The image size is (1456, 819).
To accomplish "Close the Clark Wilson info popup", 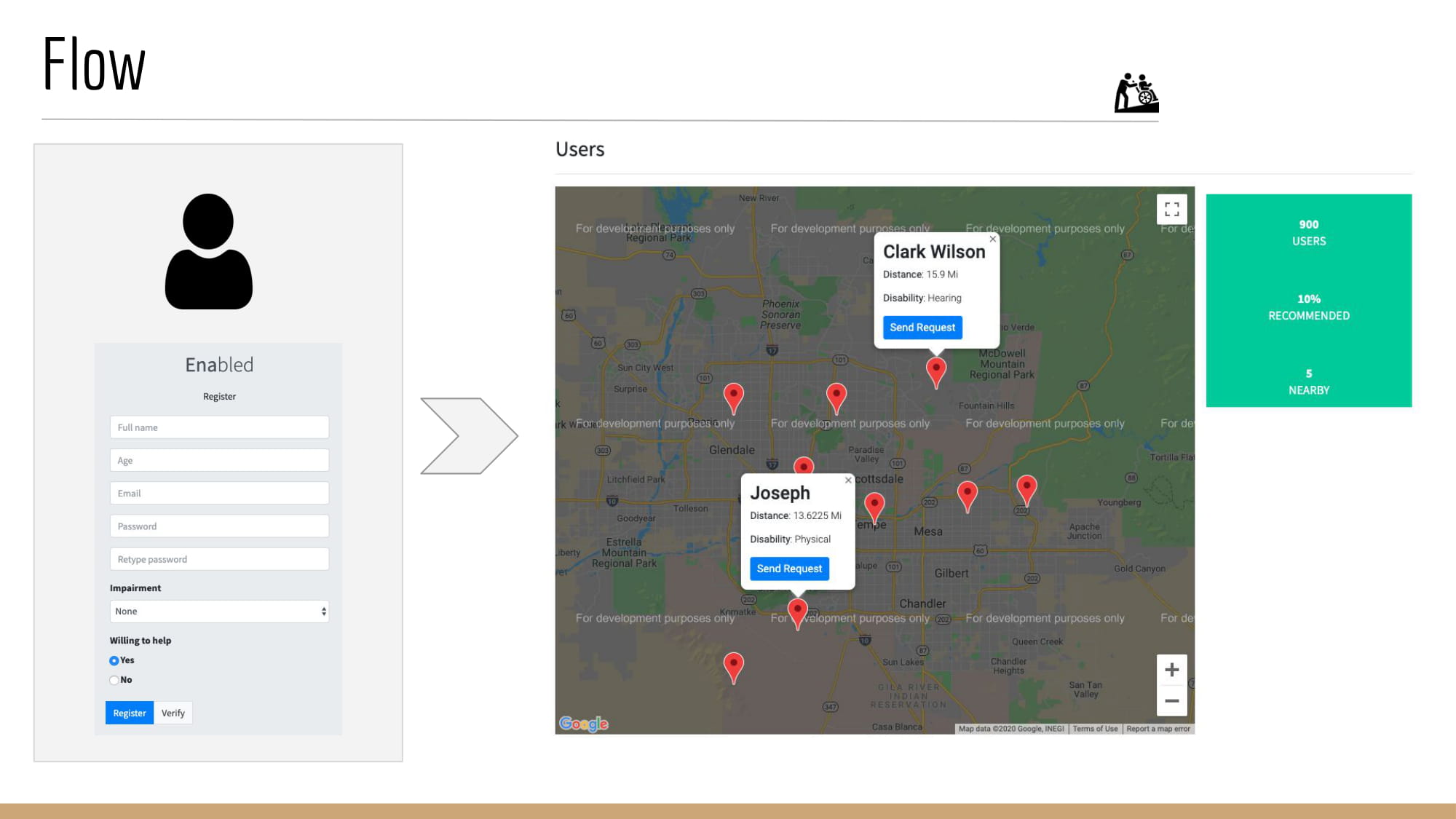I will point(992,239).
